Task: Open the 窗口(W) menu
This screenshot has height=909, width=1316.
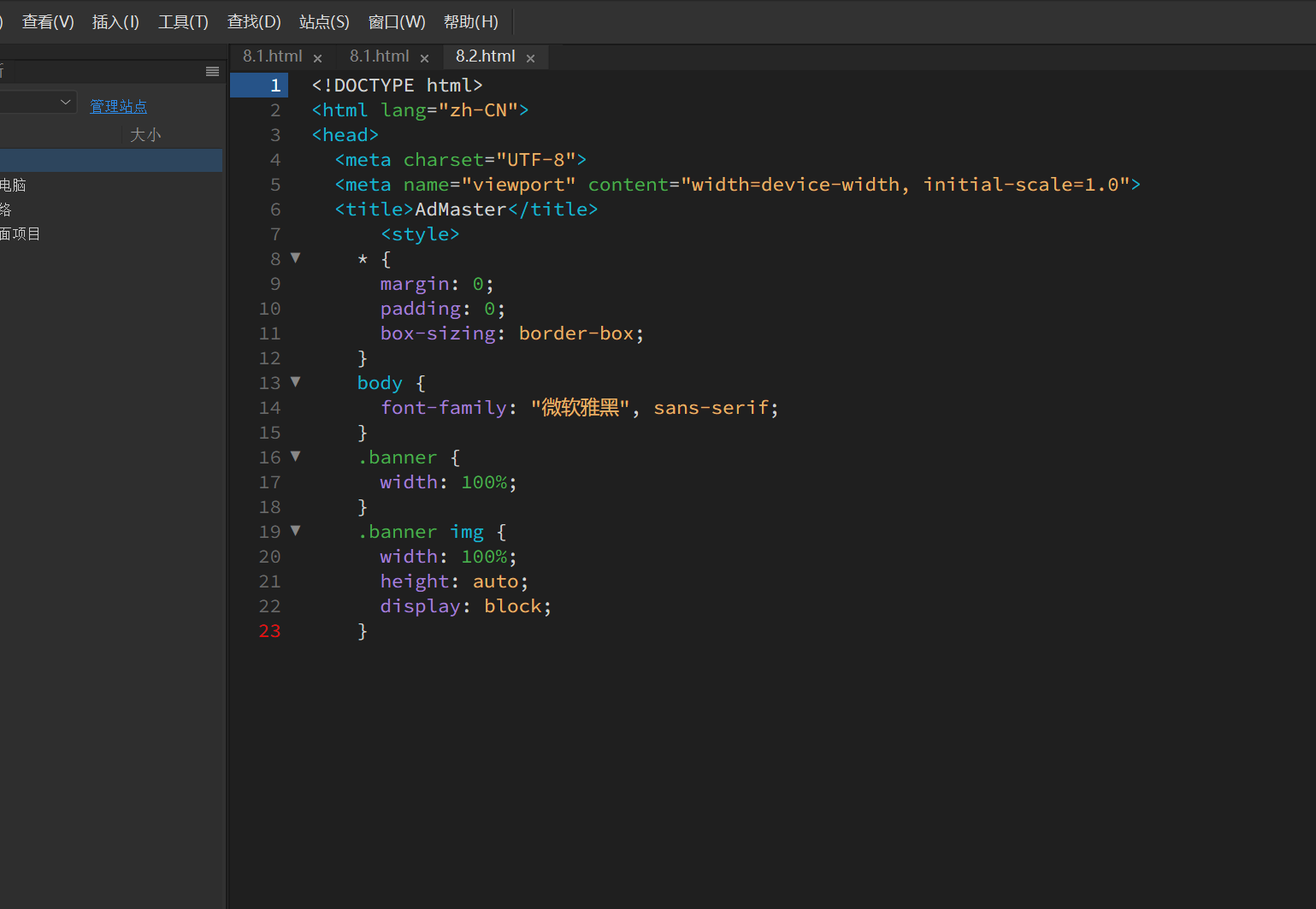Action: pyautogui.click(x=397, y=21)
